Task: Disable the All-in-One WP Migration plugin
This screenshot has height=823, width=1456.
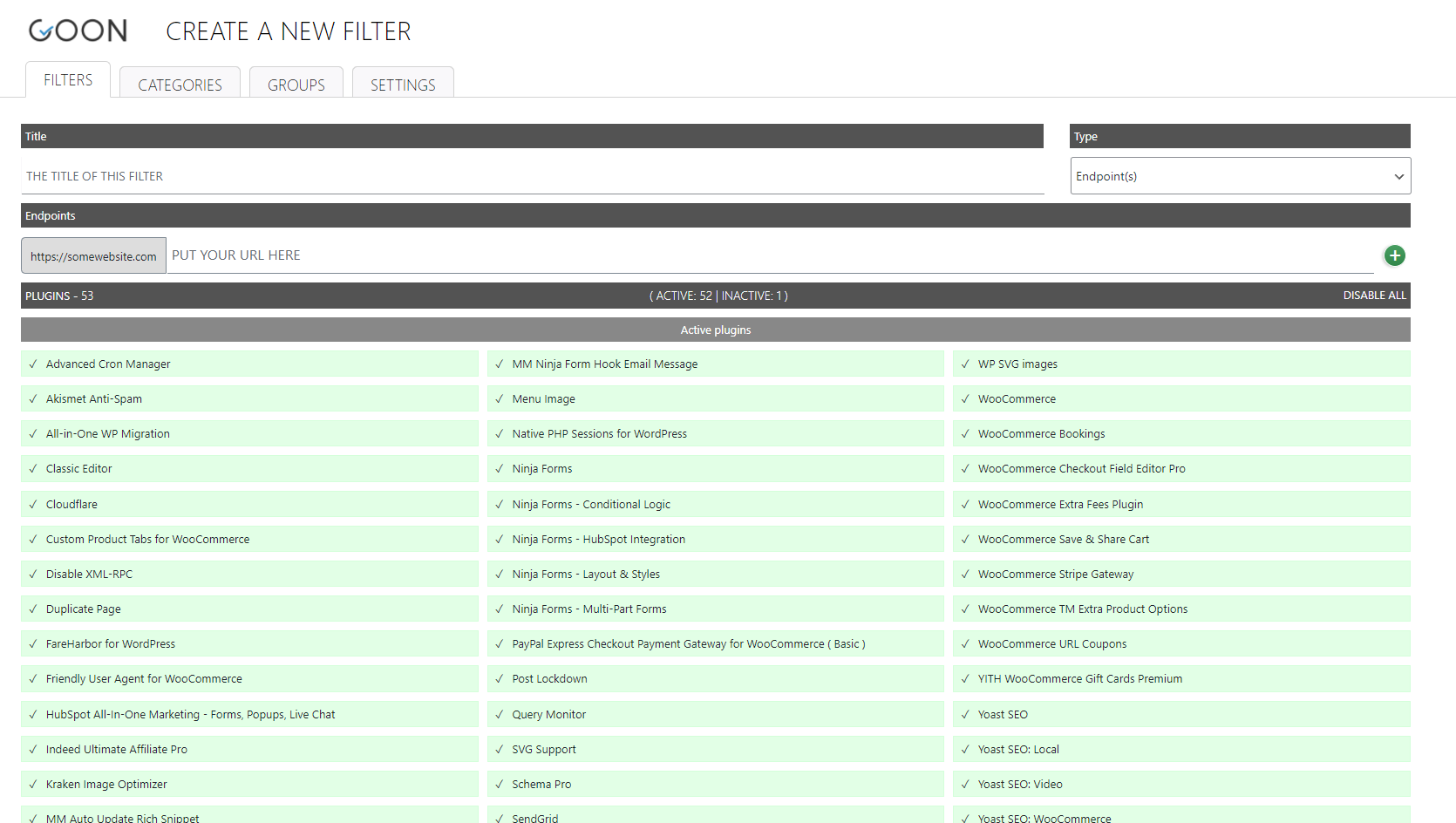Action: coord(249,434)
